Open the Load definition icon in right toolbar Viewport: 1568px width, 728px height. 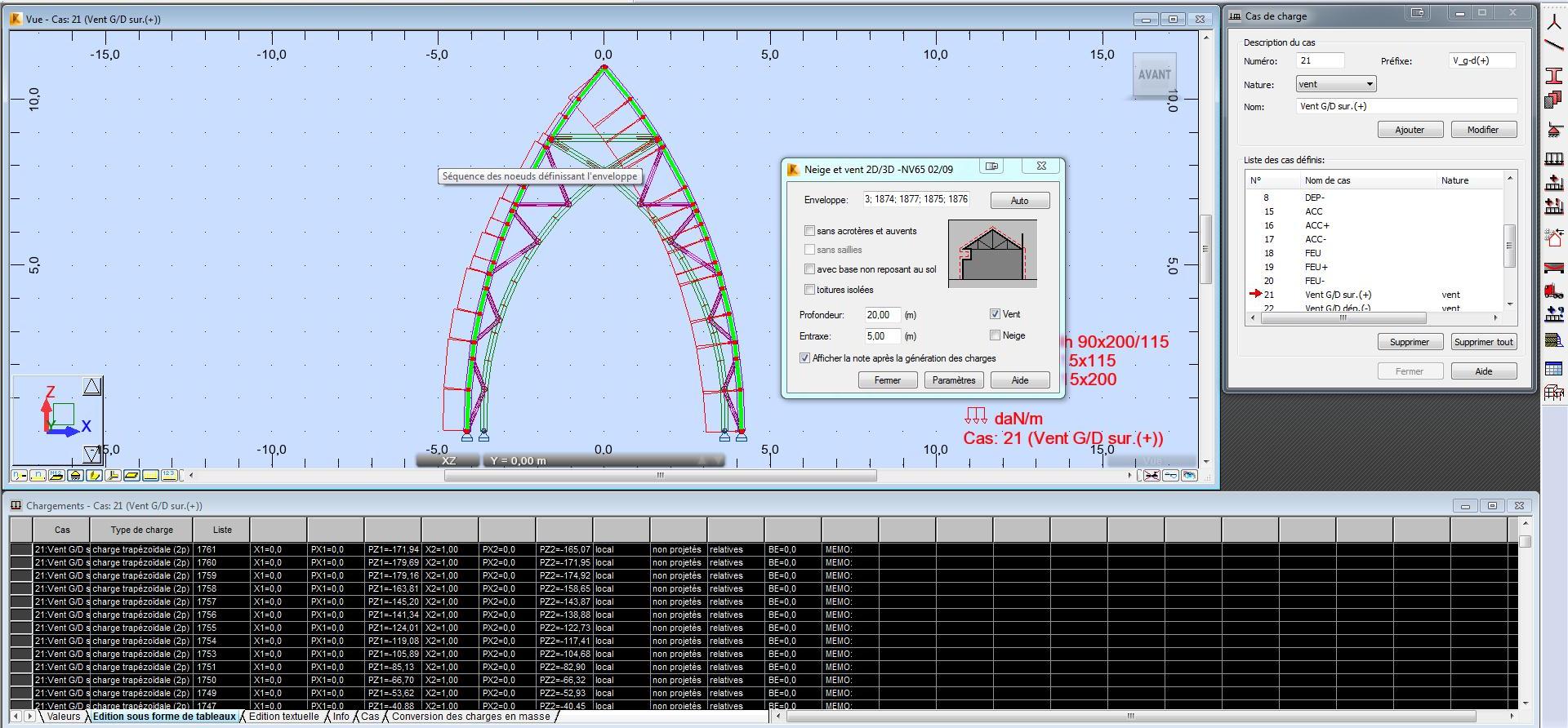tap(1554, 183)
